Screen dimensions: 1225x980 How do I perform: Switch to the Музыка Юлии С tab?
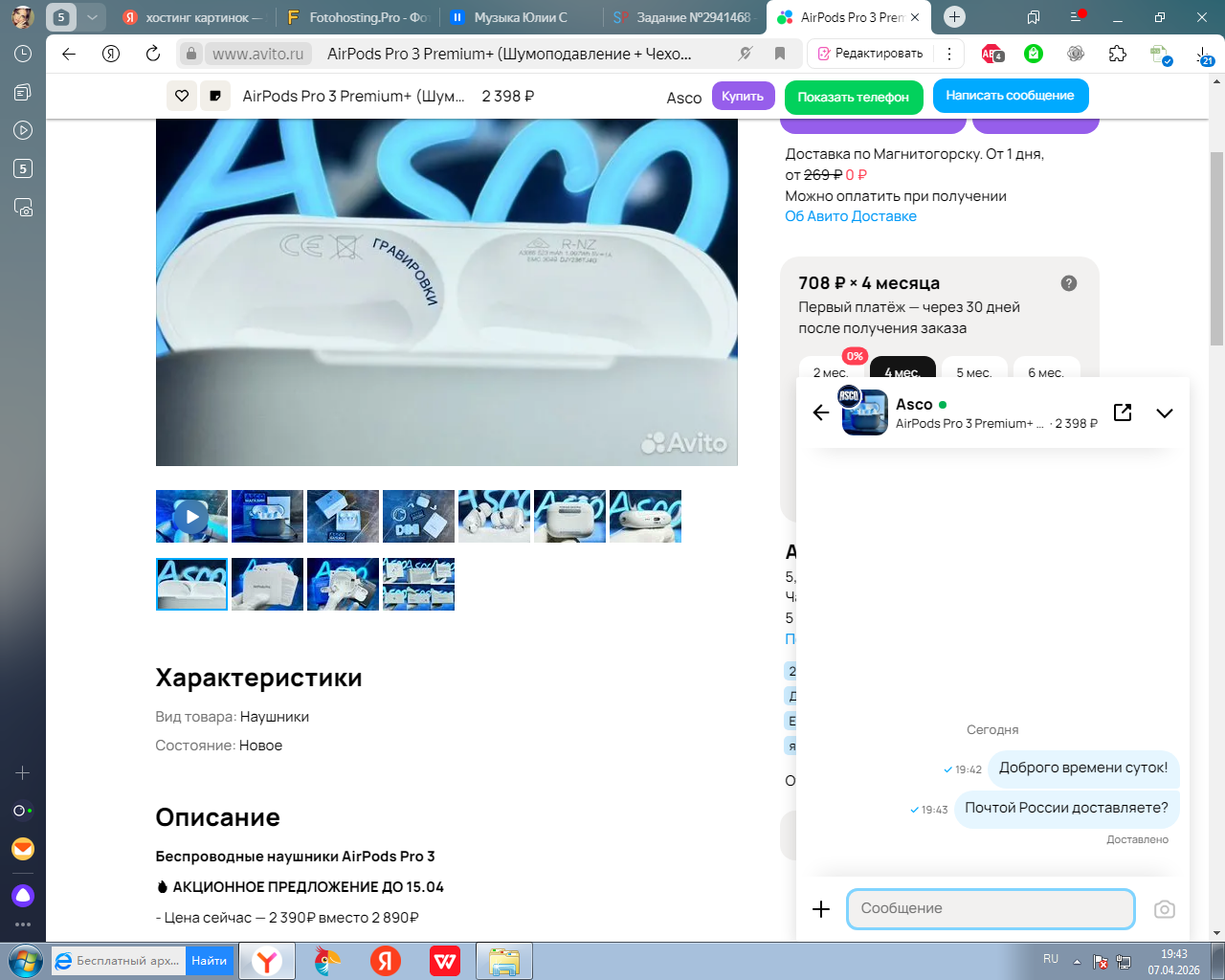click(x=521, y=17)
